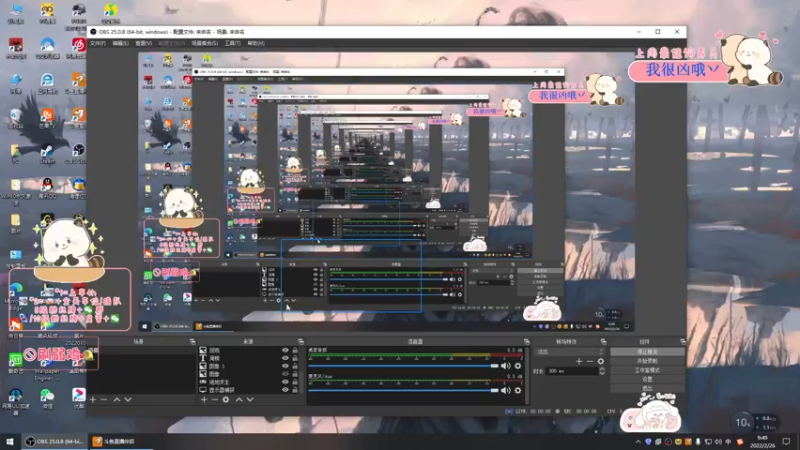800x450 pixels.
Task: Toggle visibility of the 图像 3 source
Action: pyautogui.click(x=285, y=366)
